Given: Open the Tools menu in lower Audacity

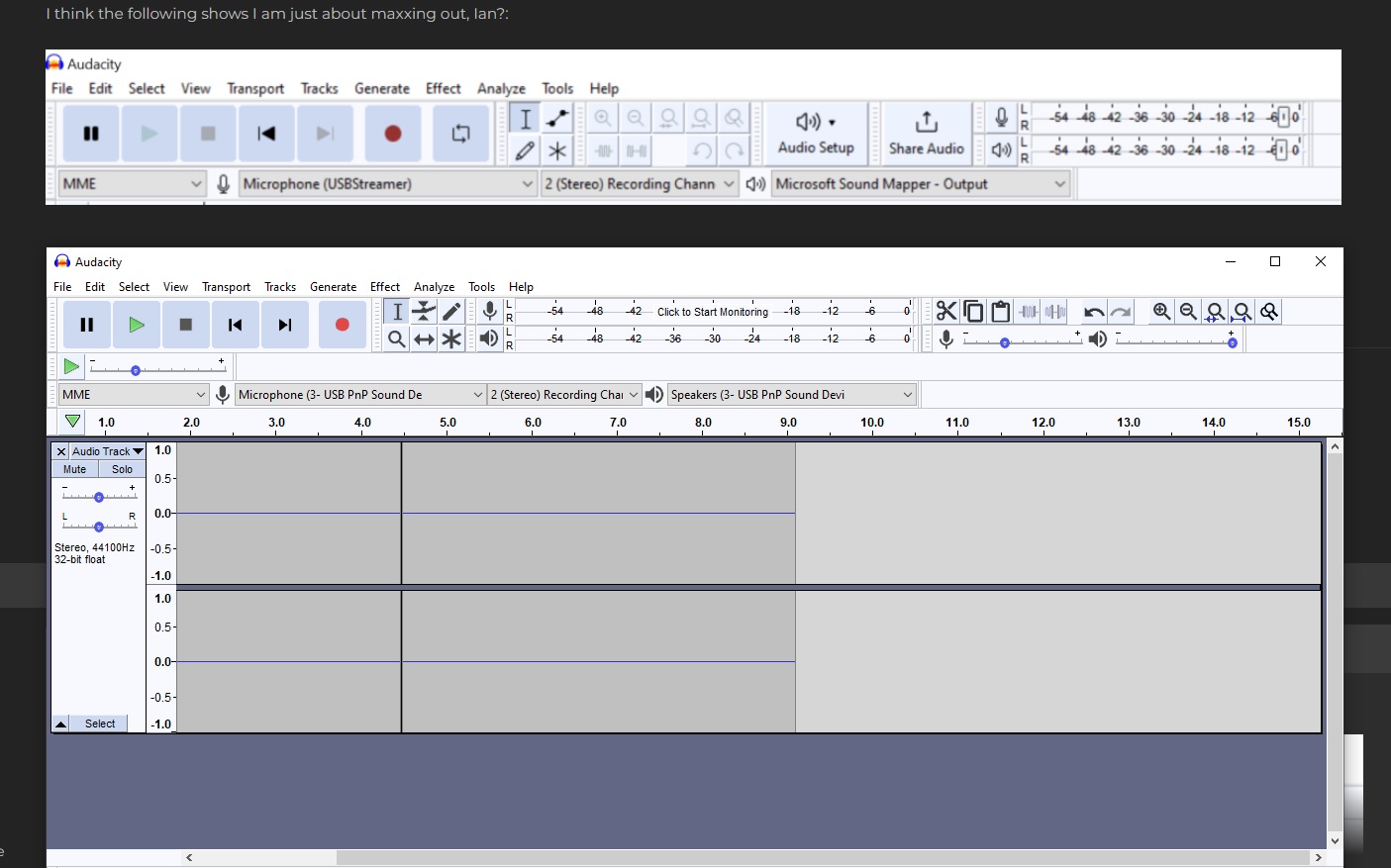Looking at the screenshot, I should [482, 287].
